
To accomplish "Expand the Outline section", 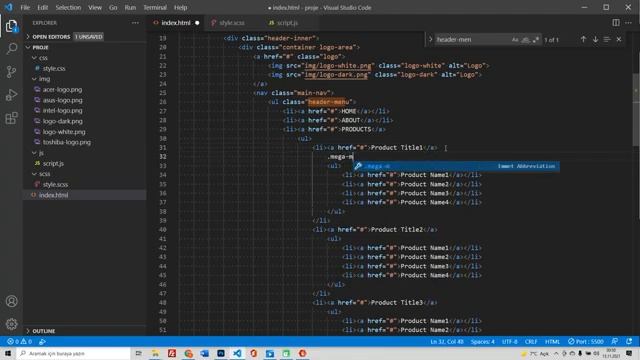I will 28,331.
